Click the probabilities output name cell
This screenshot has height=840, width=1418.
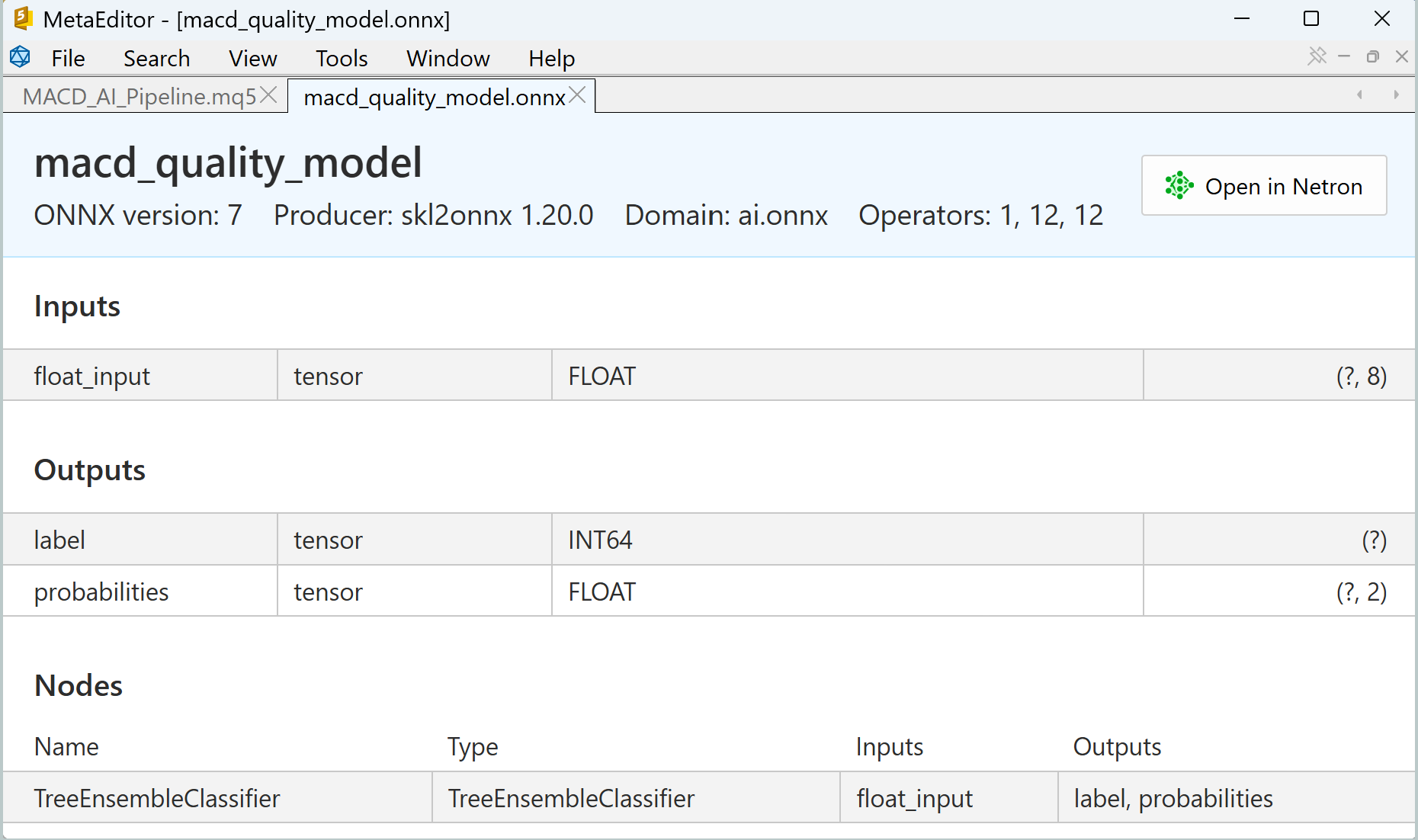click(140, 592)
